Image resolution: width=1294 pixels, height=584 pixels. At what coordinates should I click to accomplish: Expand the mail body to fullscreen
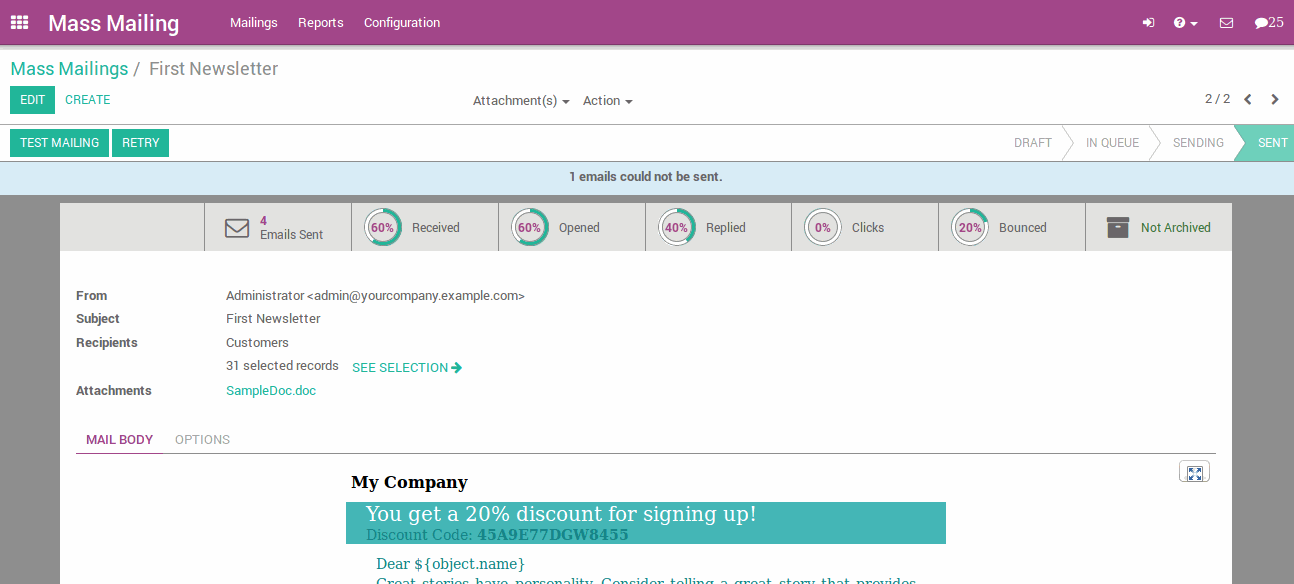1194,471
